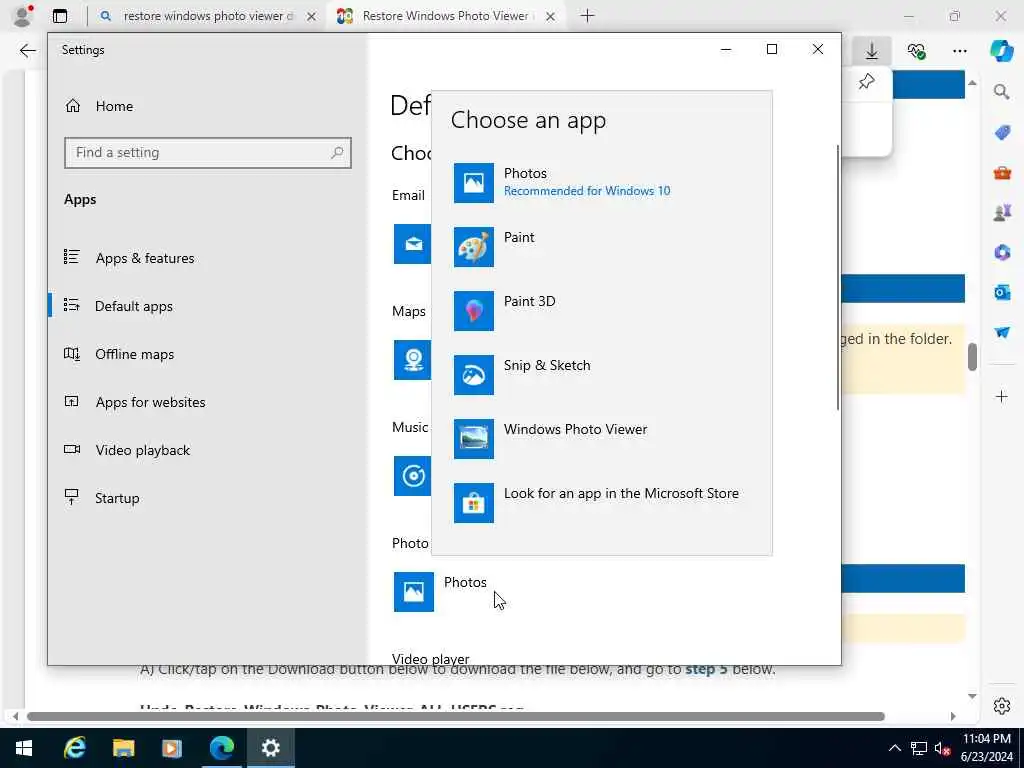Pin the downloads flyout
This screenshot has height=768, width=1024.
(867, 82)
